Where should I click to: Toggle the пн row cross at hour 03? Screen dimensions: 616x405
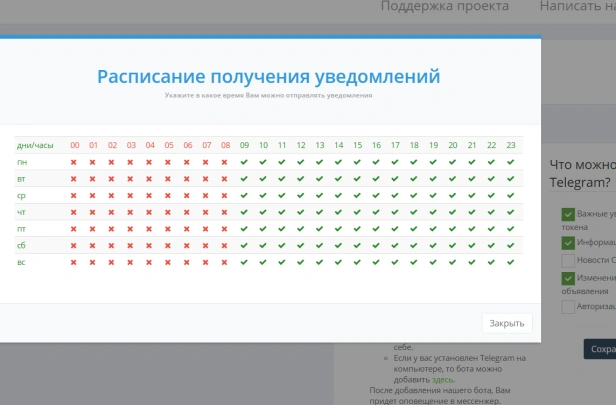[x=130, y=162]
